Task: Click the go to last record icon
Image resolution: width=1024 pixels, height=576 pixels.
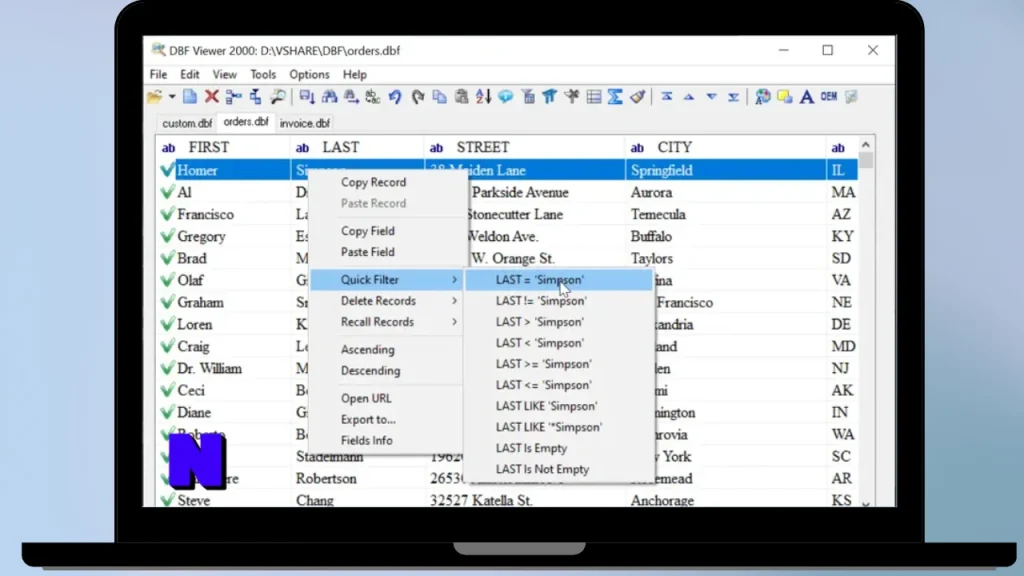Action: [733, 97]
